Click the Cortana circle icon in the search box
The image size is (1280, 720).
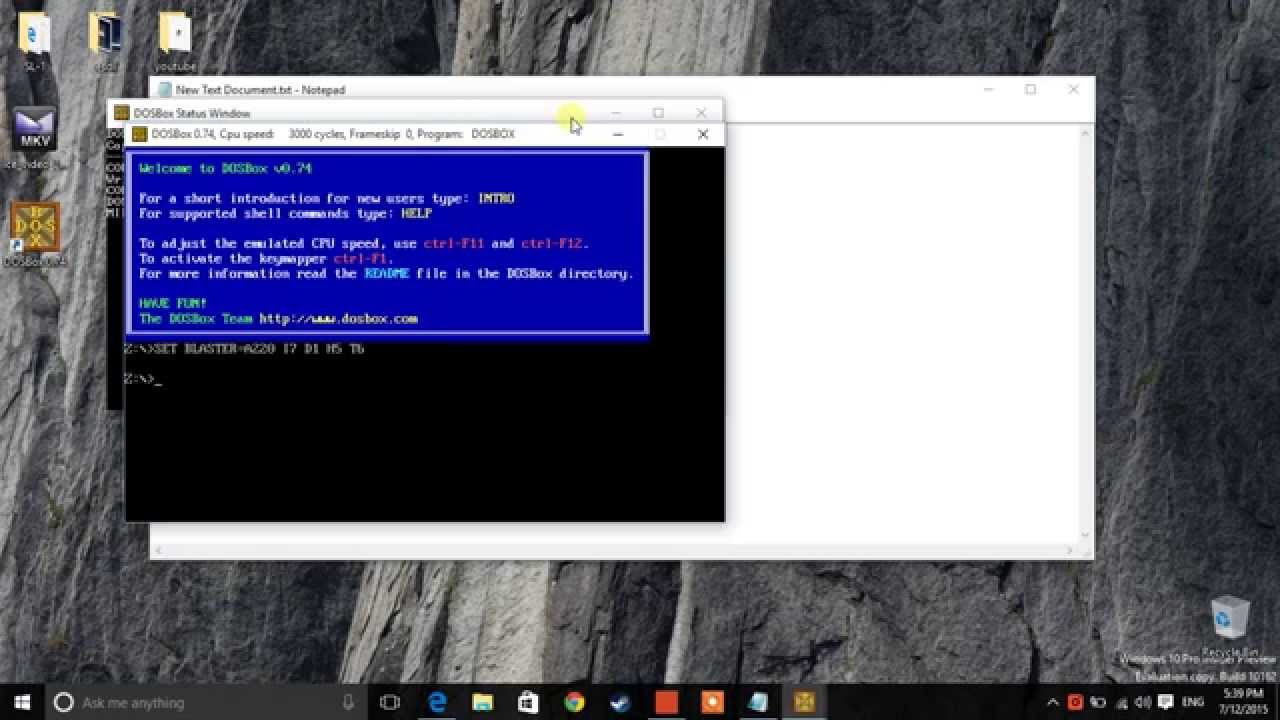(63, 703)
